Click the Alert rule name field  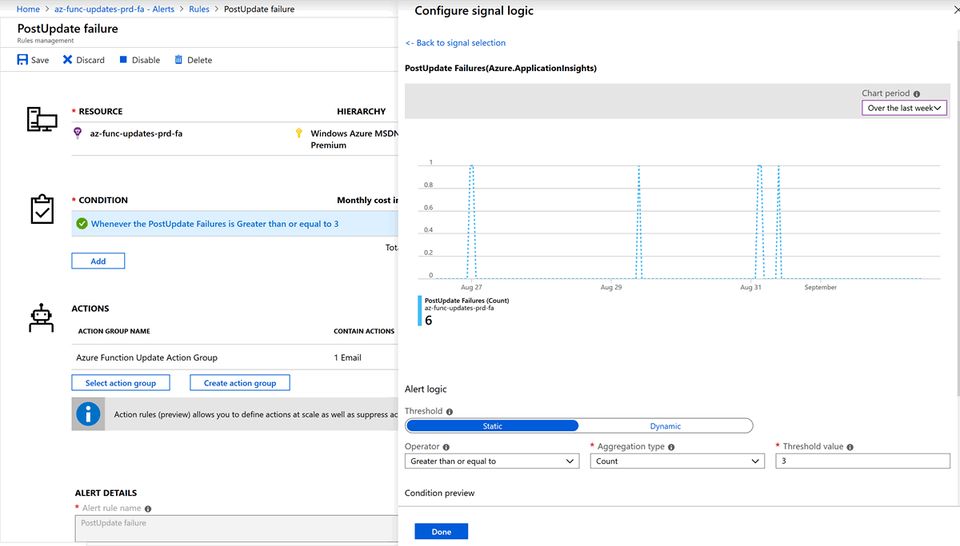[236, 528]
